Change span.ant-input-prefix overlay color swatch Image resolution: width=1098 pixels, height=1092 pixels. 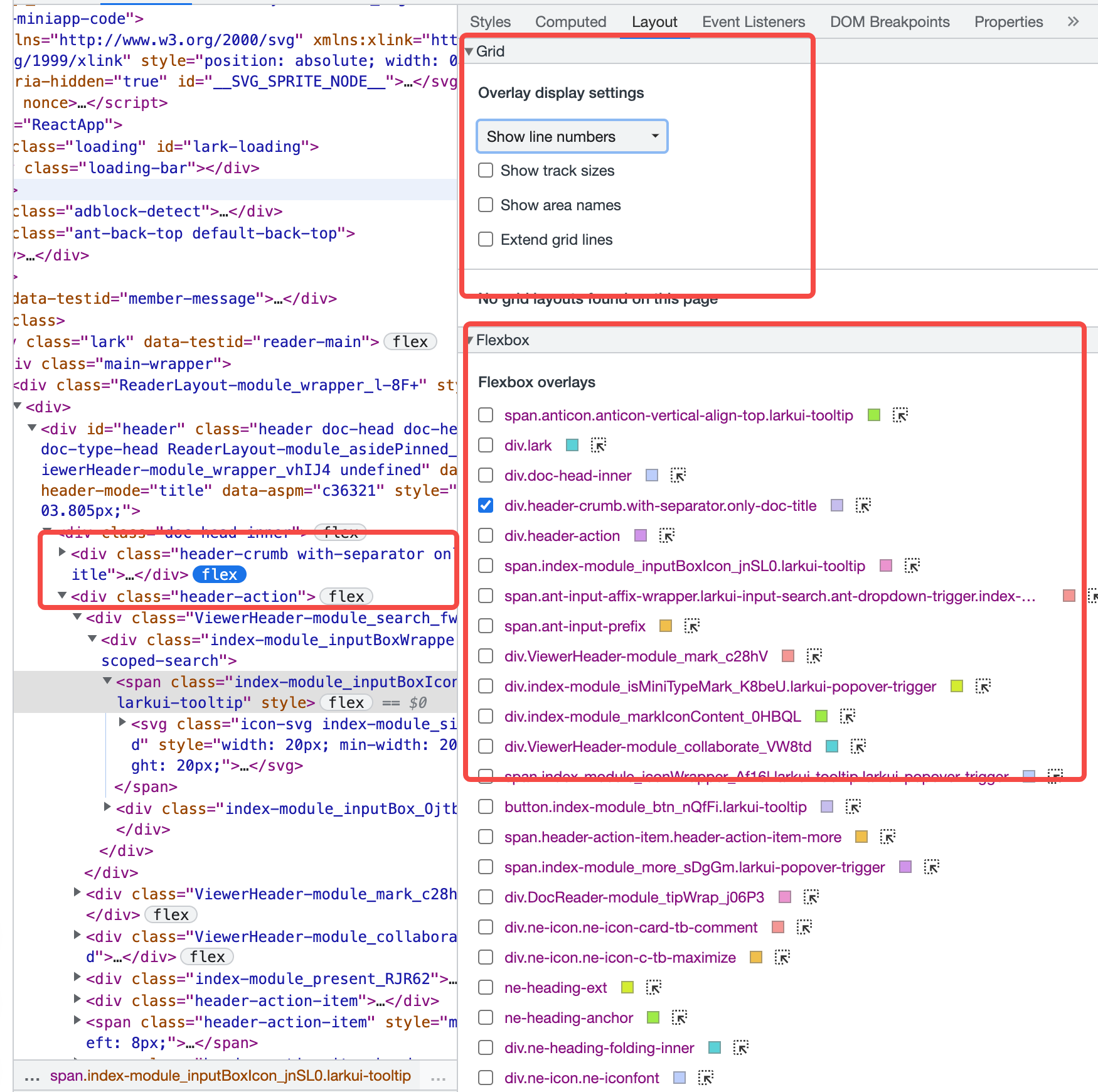pyautogui.click(x=666, y=626)
